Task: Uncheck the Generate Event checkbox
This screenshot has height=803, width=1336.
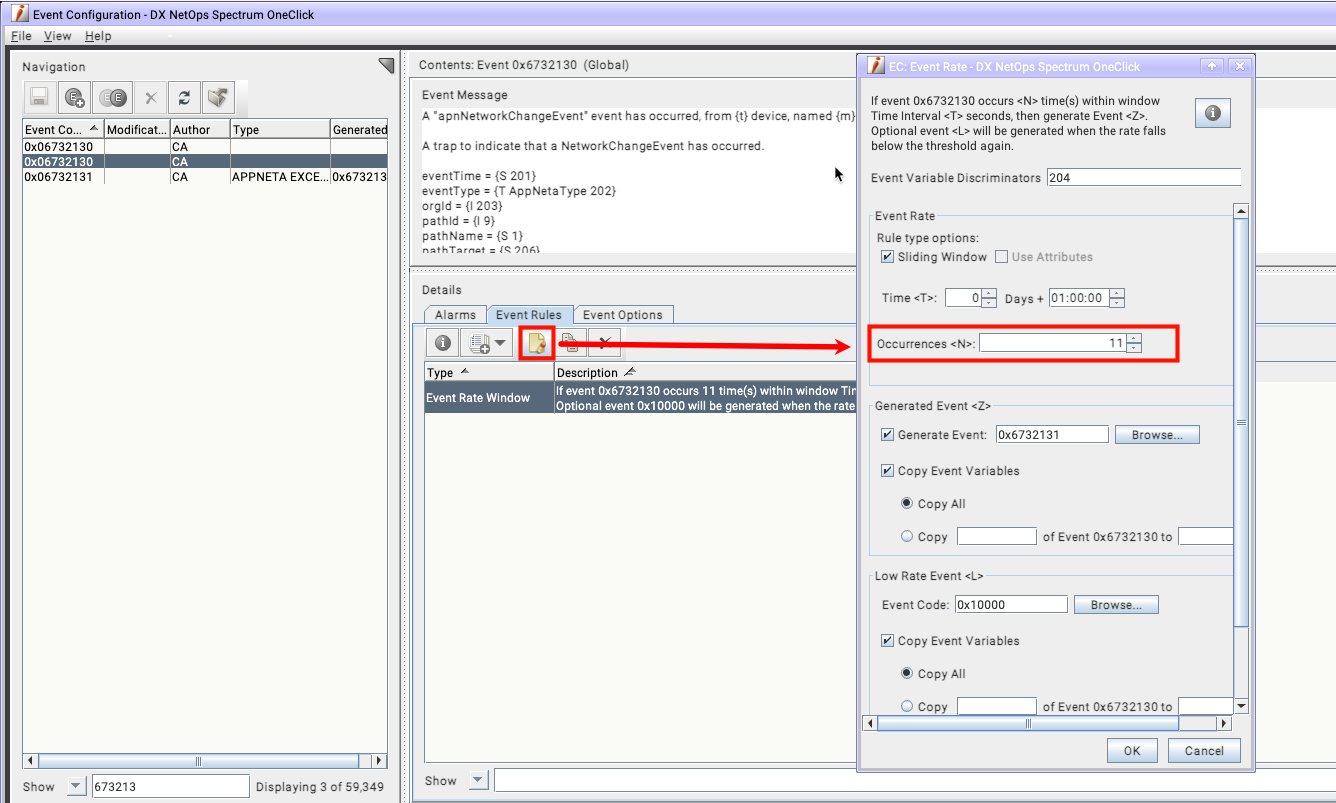Action: click(887, 435)
